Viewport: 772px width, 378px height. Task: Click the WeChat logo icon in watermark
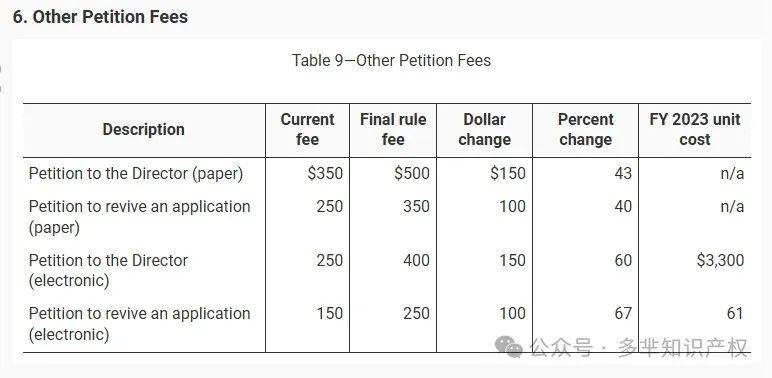click(509, 346)
